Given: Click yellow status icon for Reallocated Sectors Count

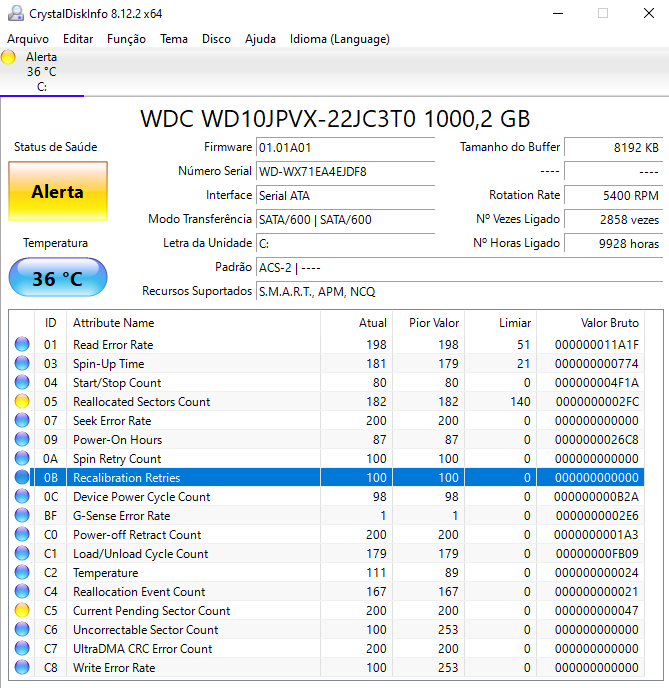Looking at the screenshot, I should pyautogui.click(x=22, y=401).
